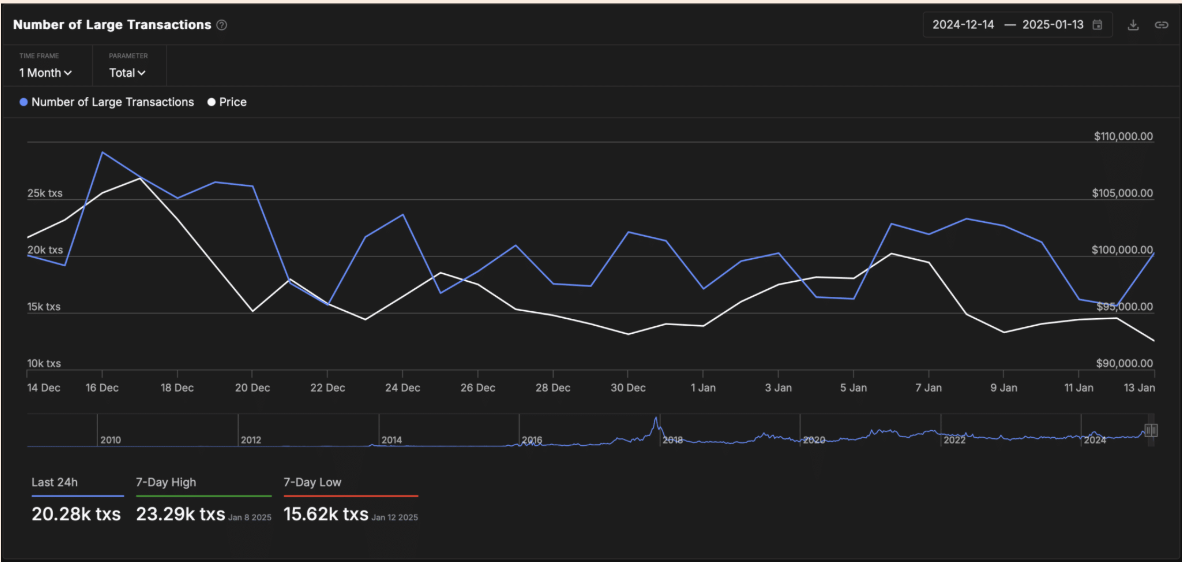This screenshot has height=562, width=1182.
Task: Click the end date 2025-01-13
Action: [x=1052, y=25]
